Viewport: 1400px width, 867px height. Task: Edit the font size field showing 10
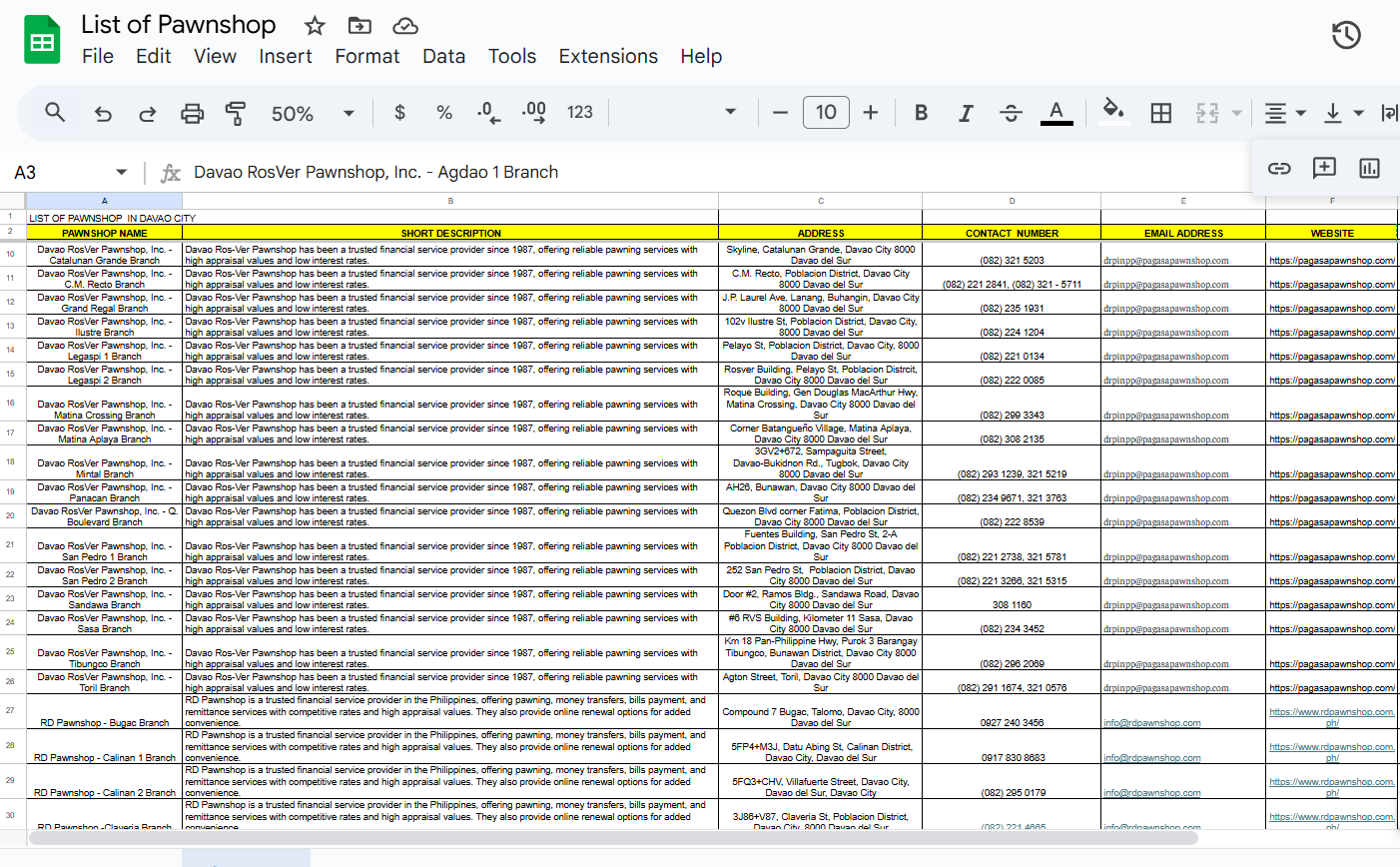pos(826,112)
